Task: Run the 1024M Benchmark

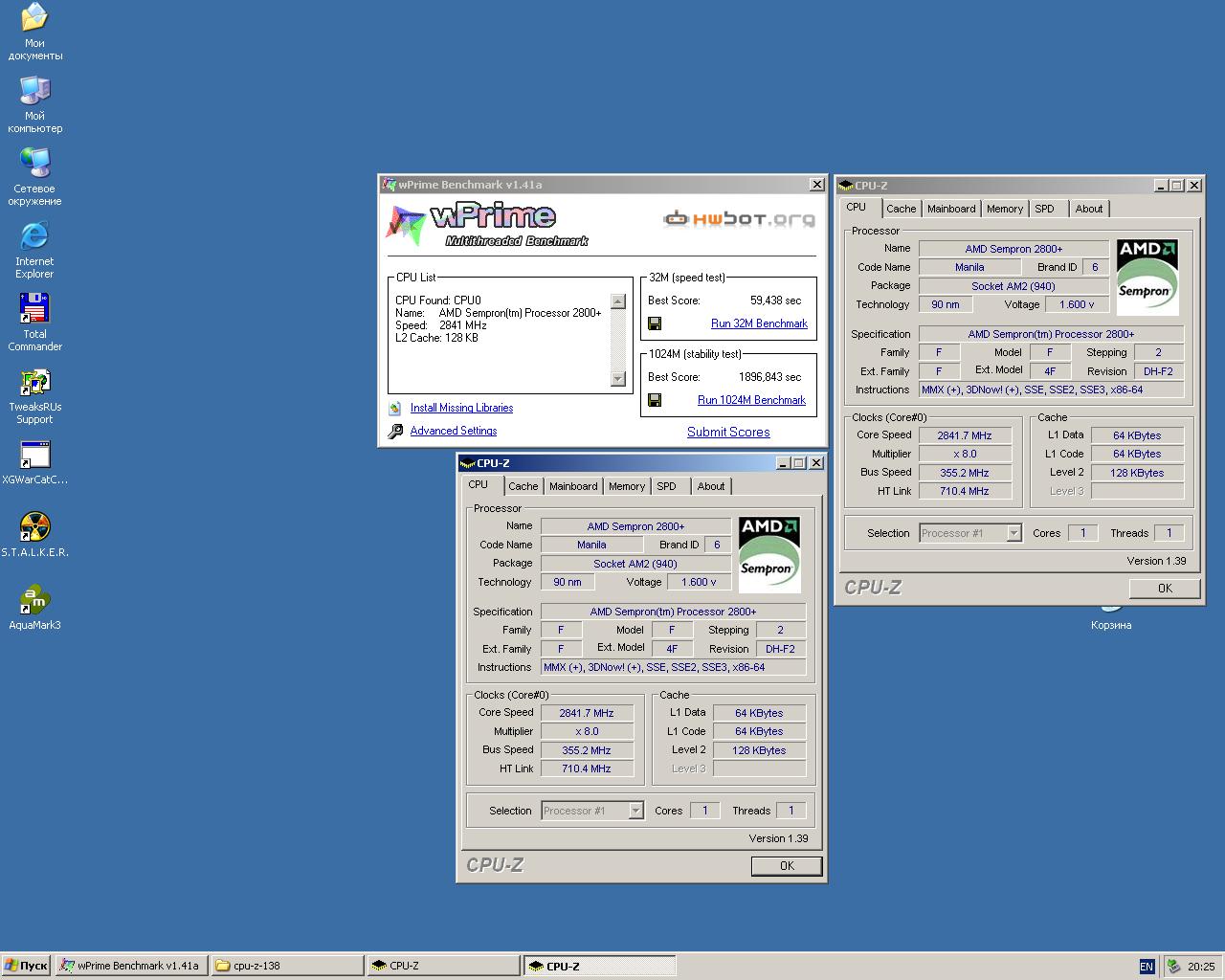Action: click(x=751, y=400)
